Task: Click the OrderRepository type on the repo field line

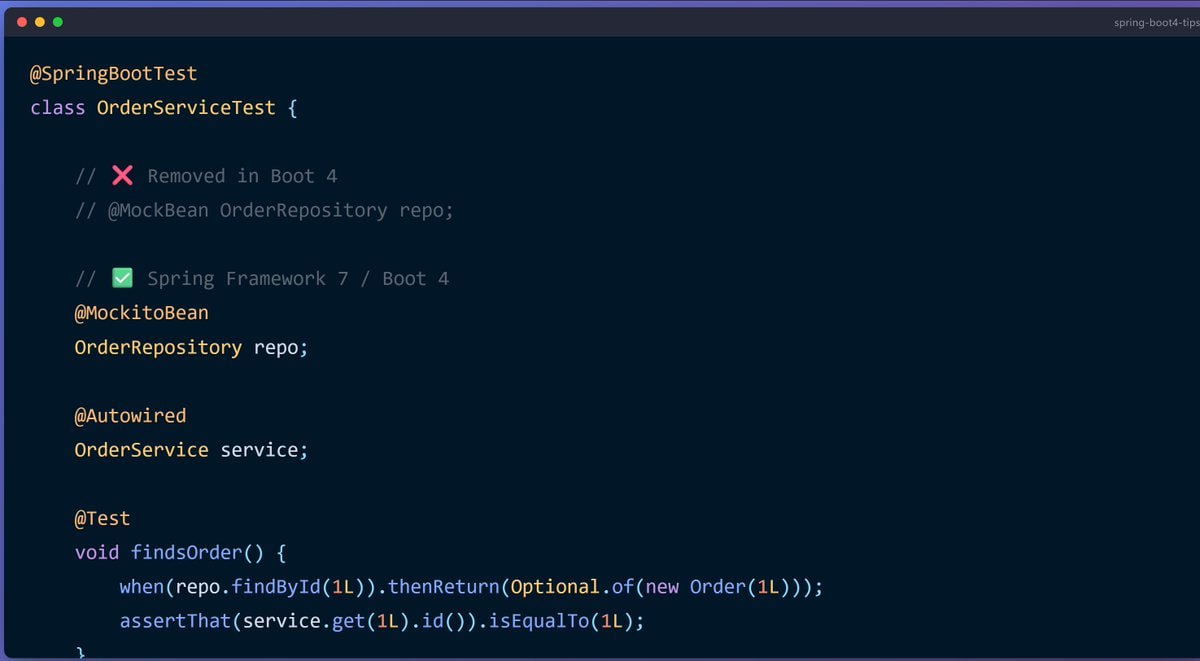Action: [158, 347]
